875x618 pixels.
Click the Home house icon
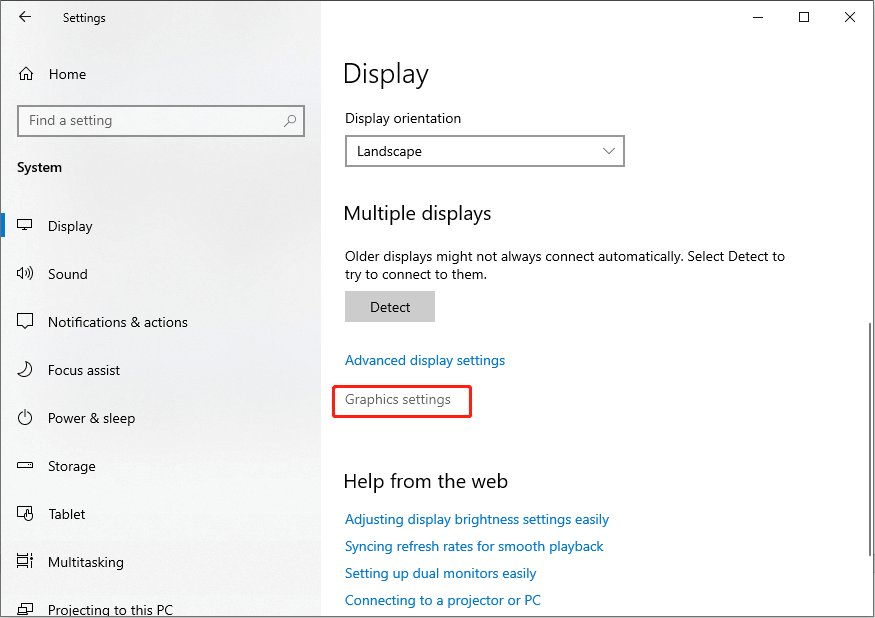pyautogui.click(x=26, y=74)
